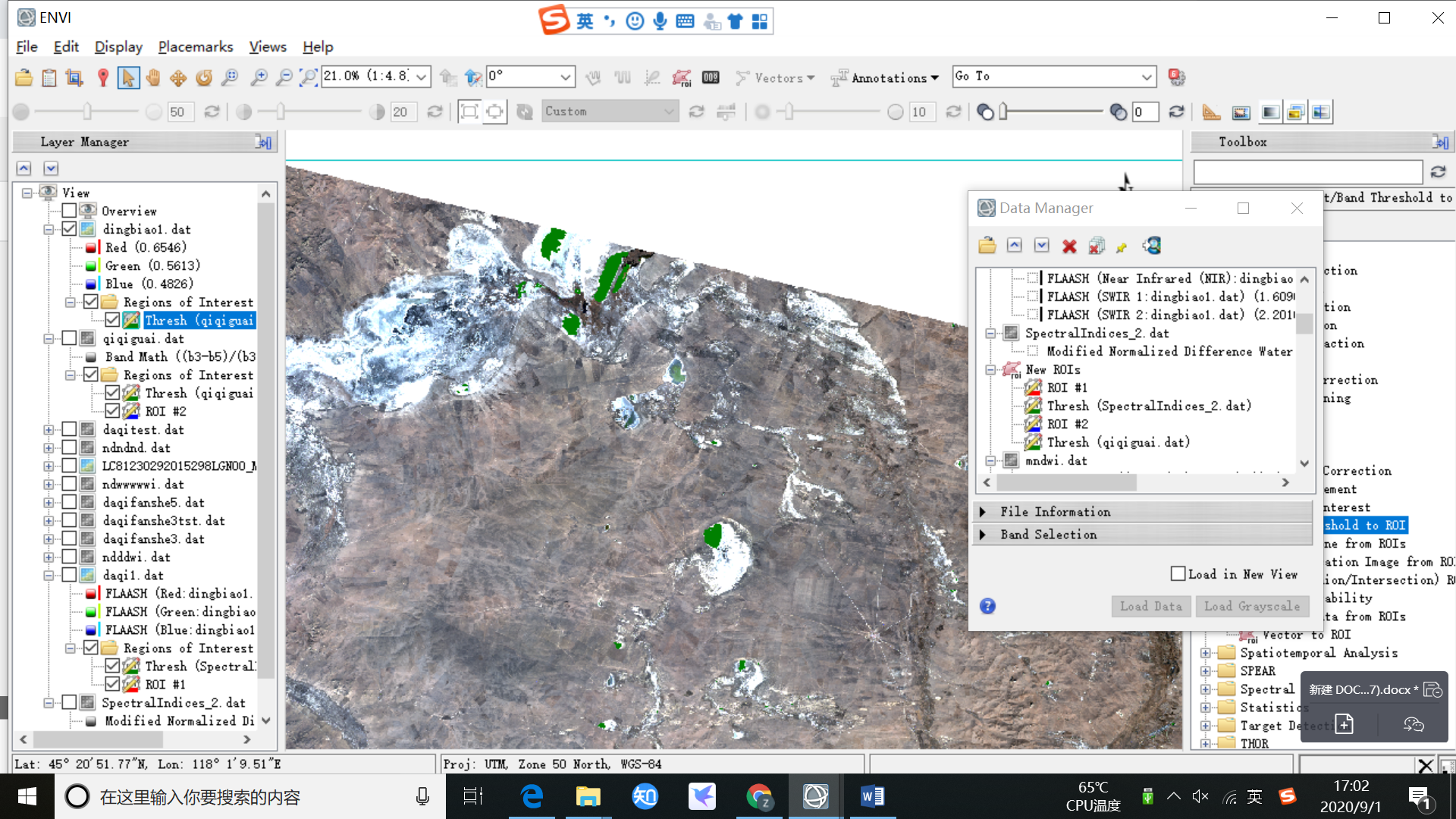Open the Go To combo box
The width and height of the screenshot is (1456, 819).
[1054, 77]
